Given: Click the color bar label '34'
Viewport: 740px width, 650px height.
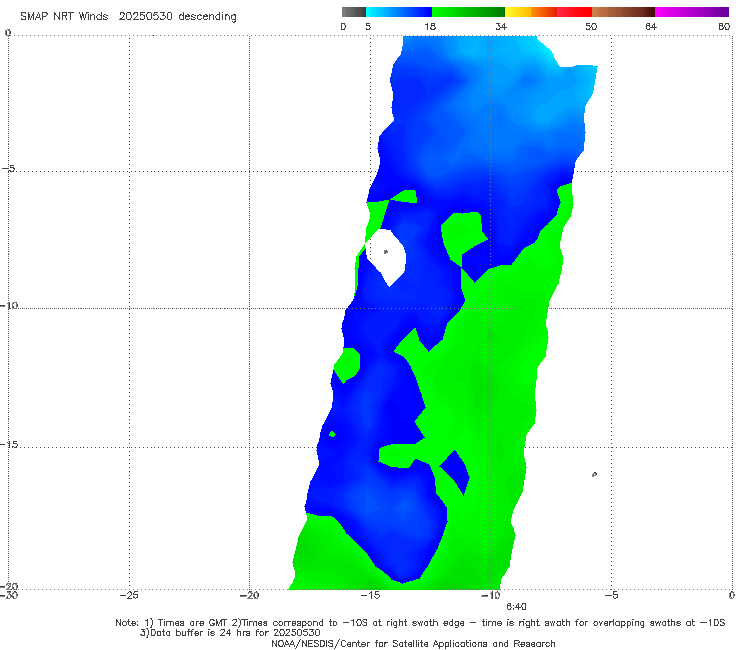Looking at the screenshot, I should 501,26.
